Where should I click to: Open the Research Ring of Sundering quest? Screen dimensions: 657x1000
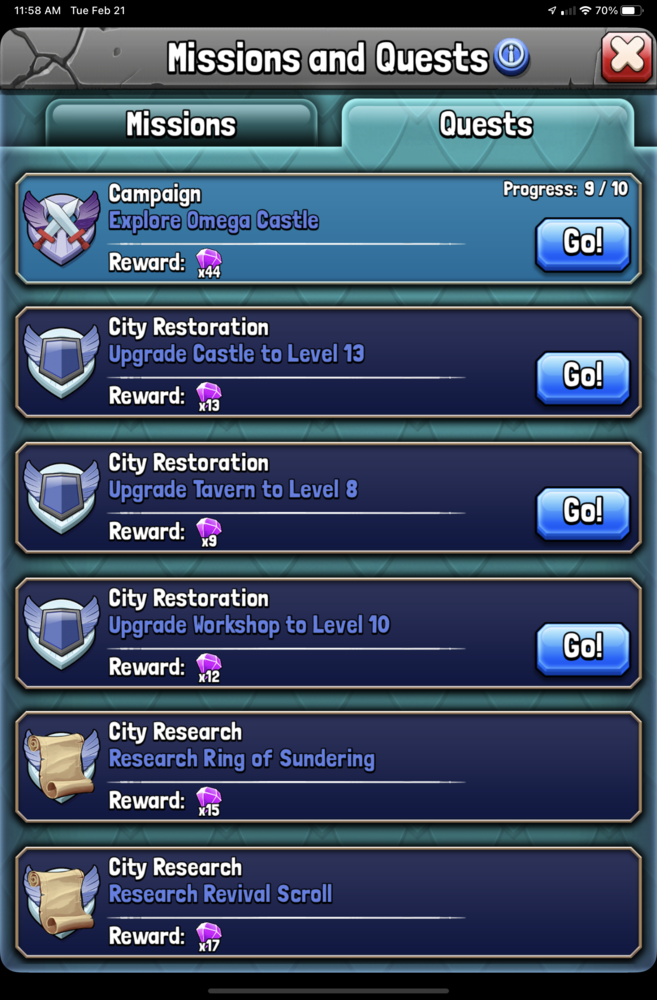328,766
